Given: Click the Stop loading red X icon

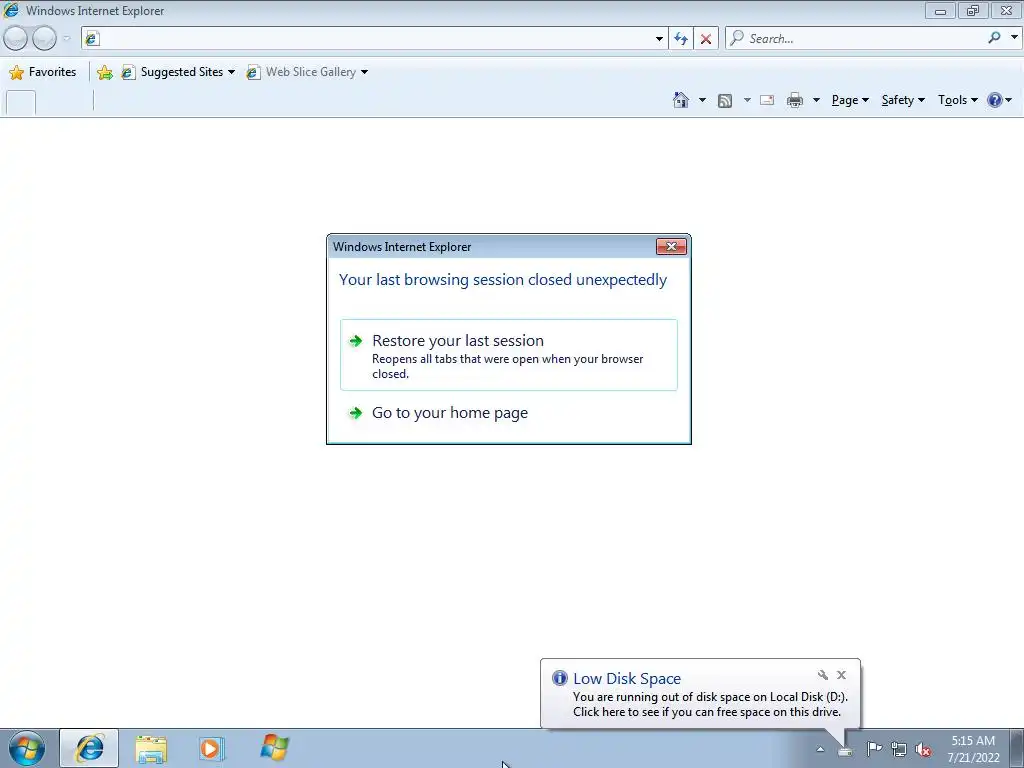Looking at the screenshot, I should click(706, 39).
